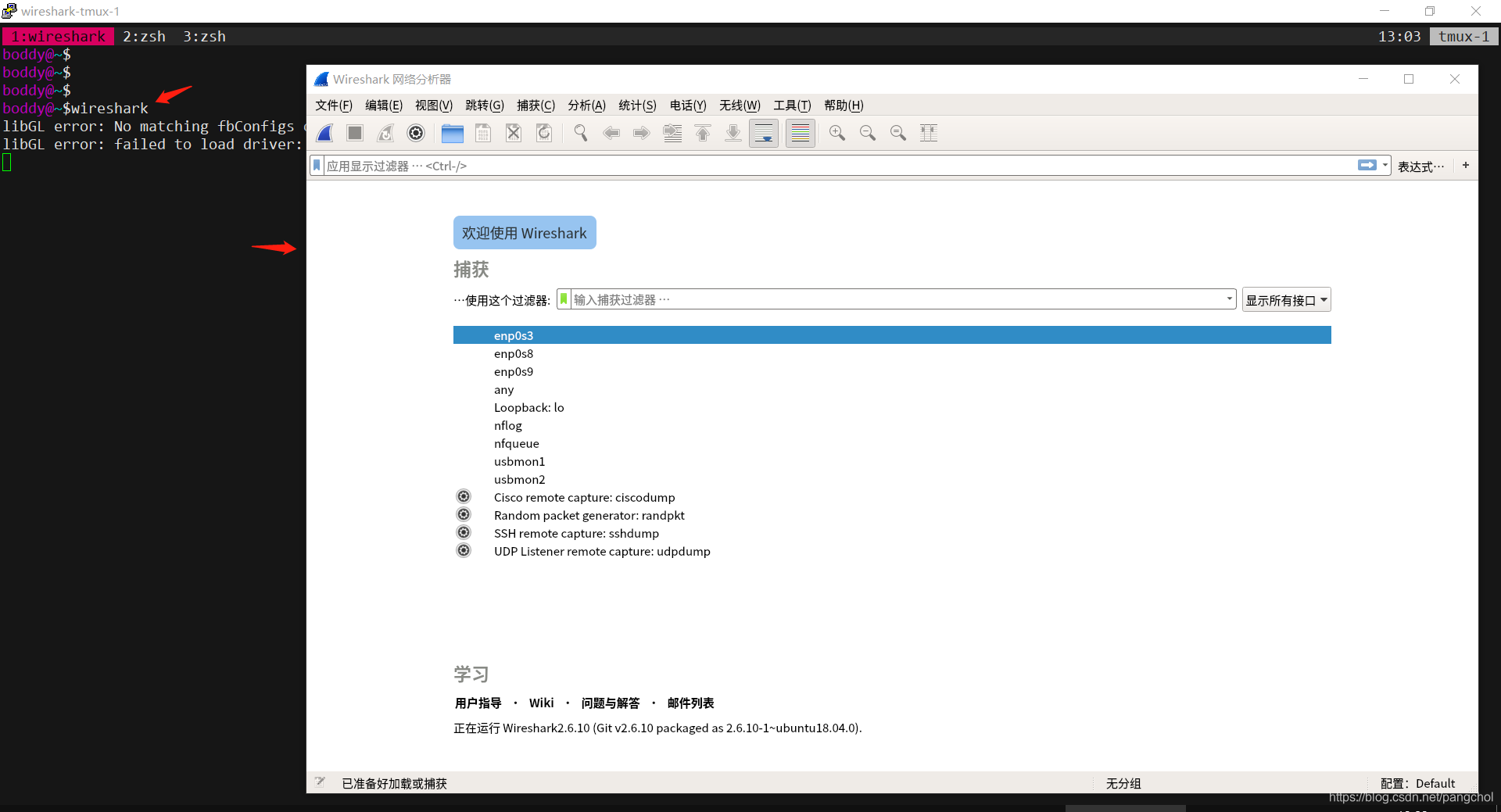
Task: Focus the capture filter input field
Action: click(x=897, y=299)
